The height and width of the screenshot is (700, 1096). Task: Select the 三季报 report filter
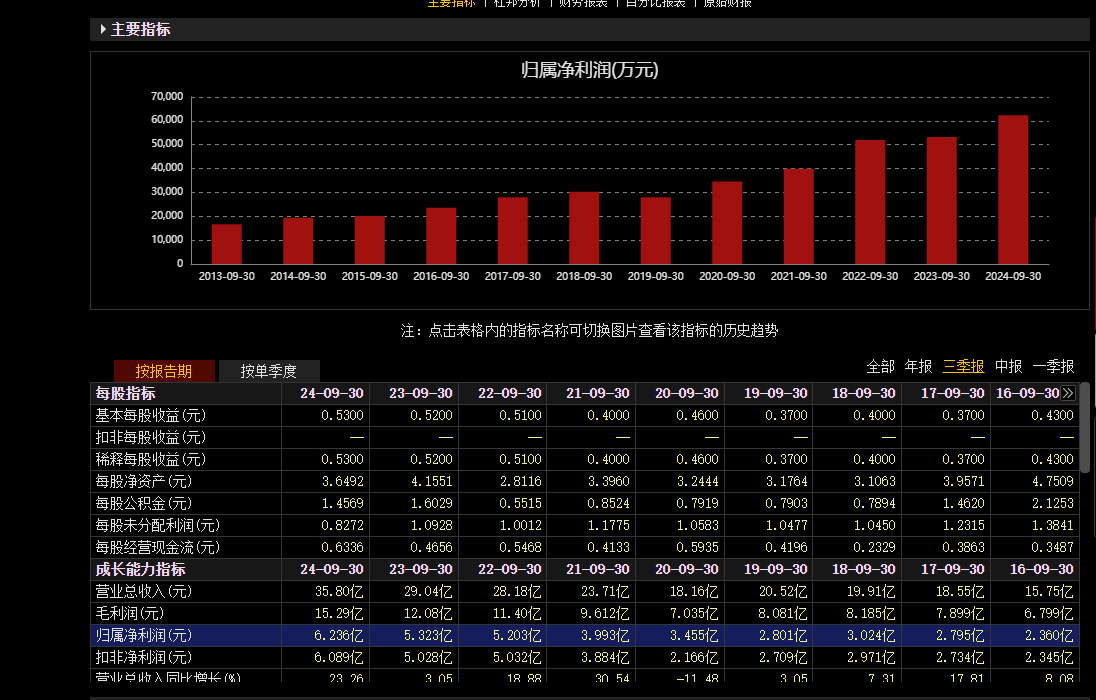[963, 366]
